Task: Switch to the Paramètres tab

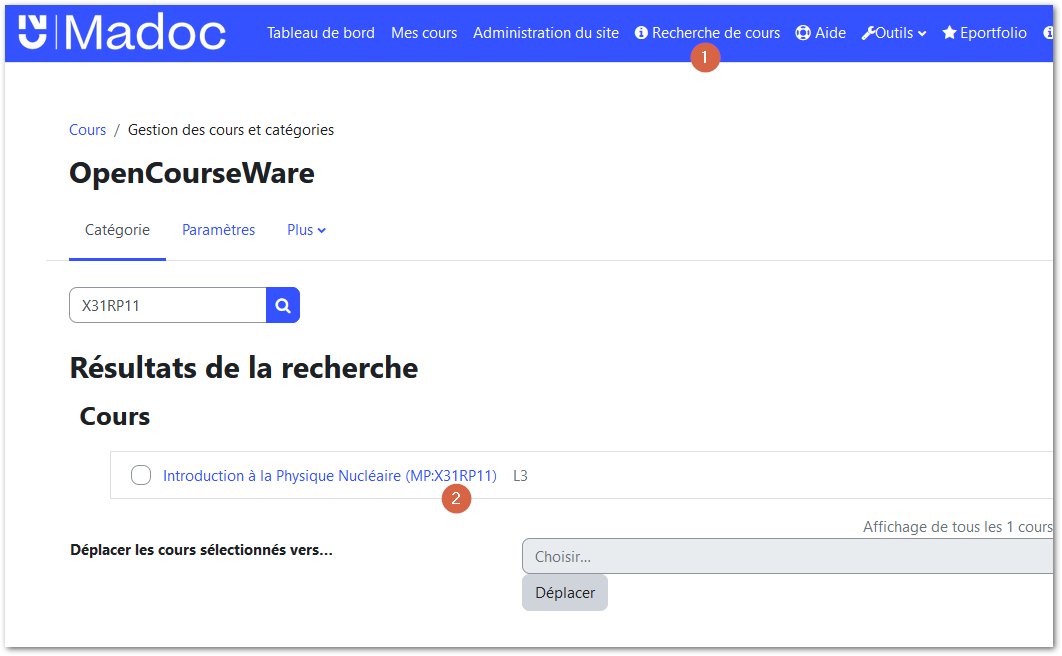Action: tap(218, 230)
